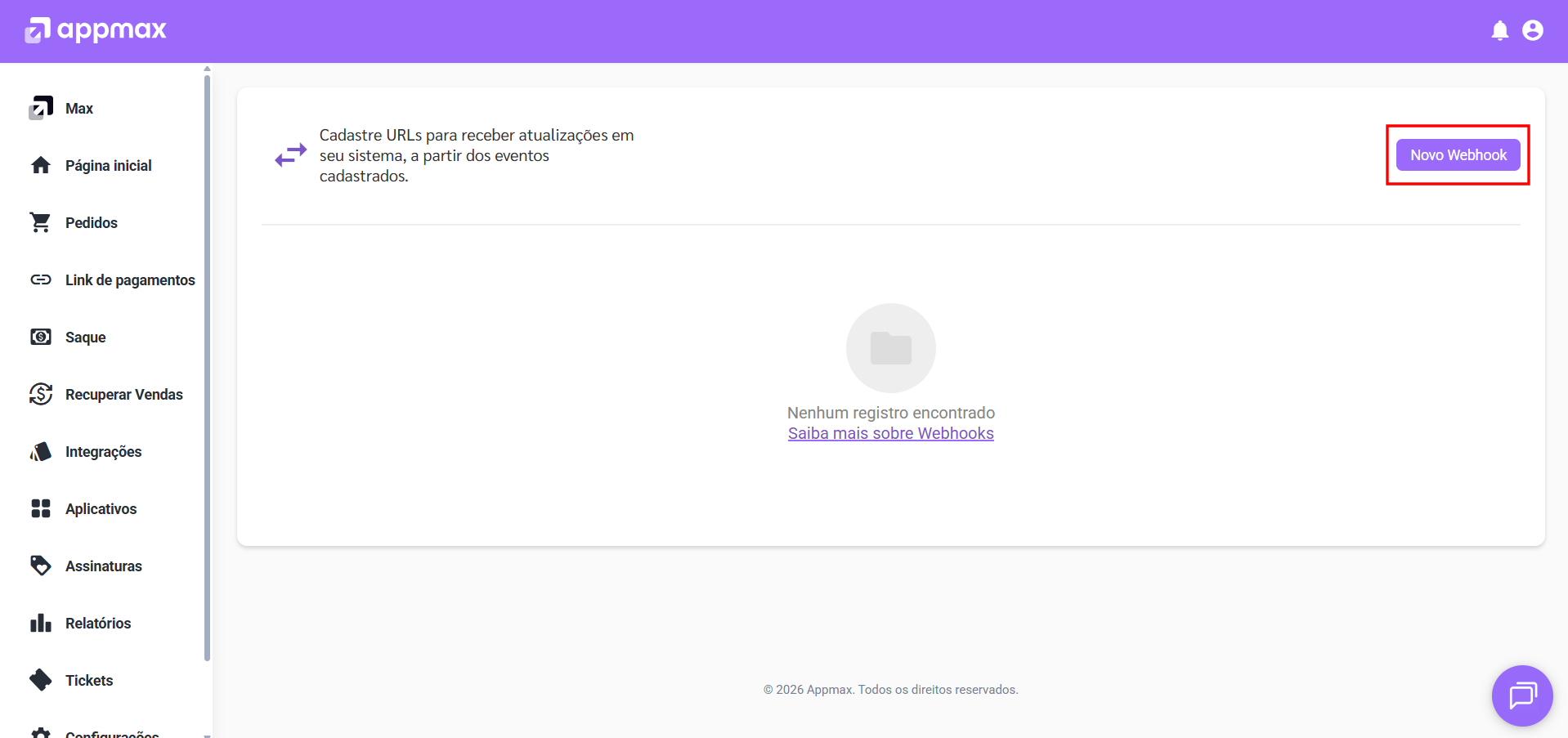
Task: Open Max in the sidebar menu
Action: click(79, 109)
